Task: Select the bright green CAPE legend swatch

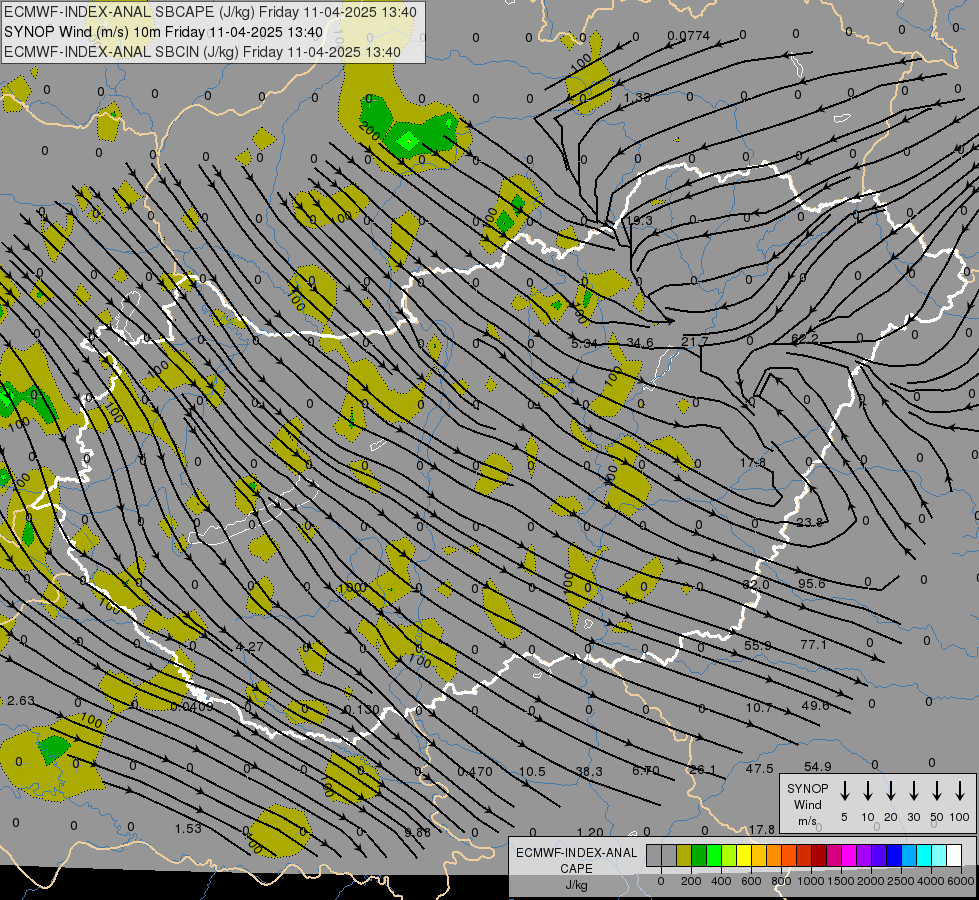Action: tap(714, 856)
